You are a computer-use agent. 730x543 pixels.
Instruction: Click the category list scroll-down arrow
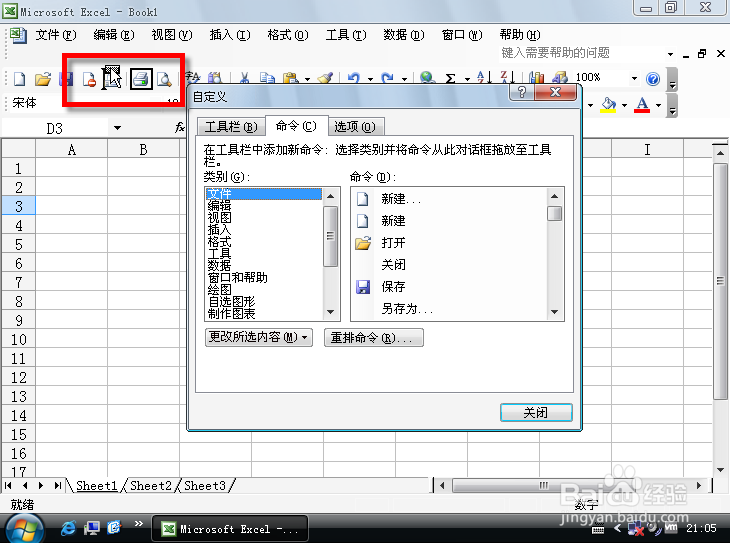click(331, 312)
